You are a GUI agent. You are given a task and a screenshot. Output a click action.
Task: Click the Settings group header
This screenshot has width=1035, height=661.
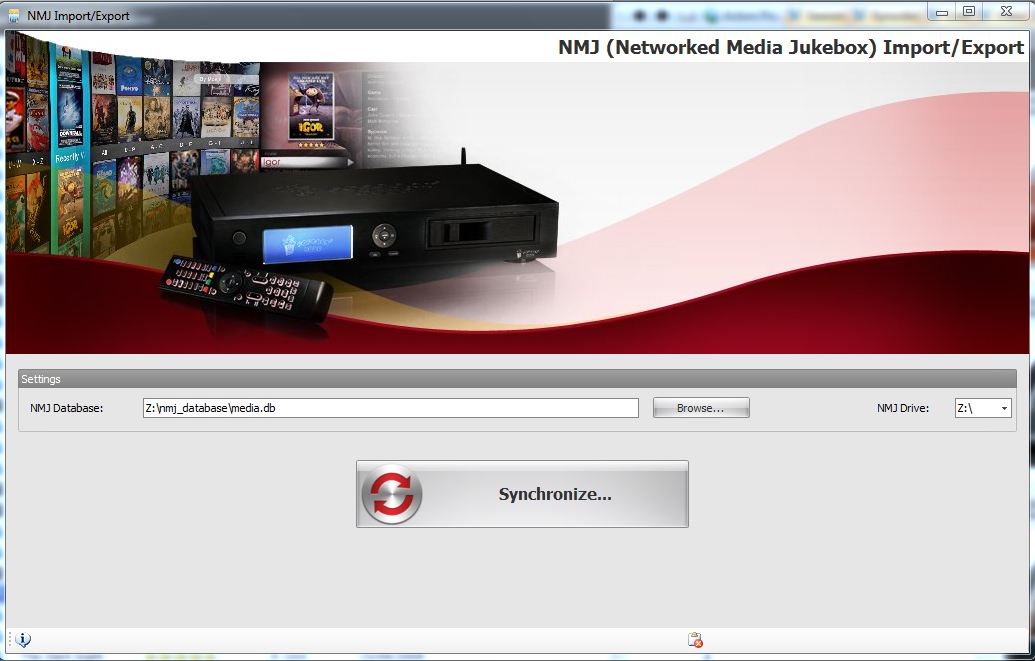tap(518, 379)
